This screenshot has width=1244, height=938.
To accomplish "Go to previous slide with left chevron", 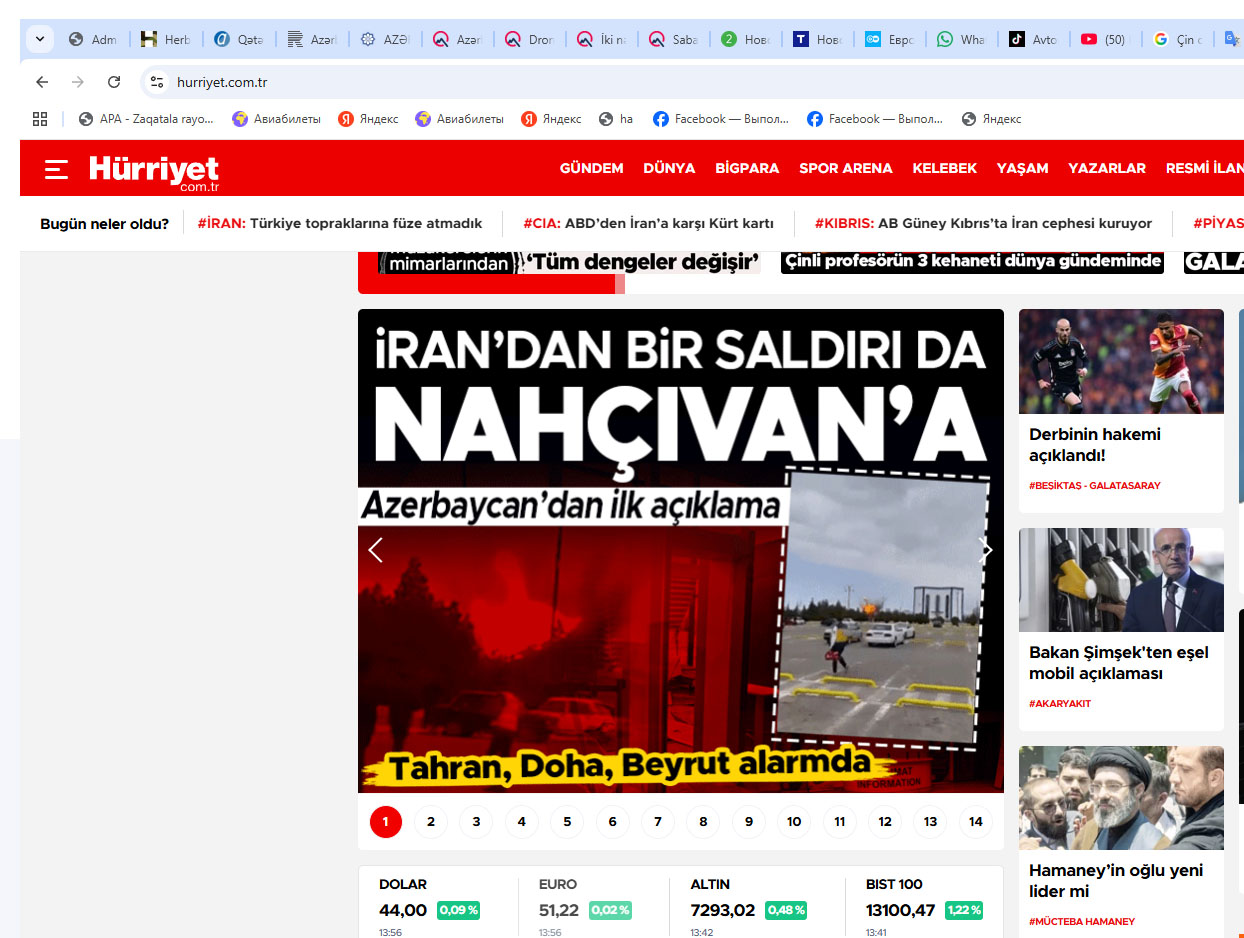I will [376, 550].
